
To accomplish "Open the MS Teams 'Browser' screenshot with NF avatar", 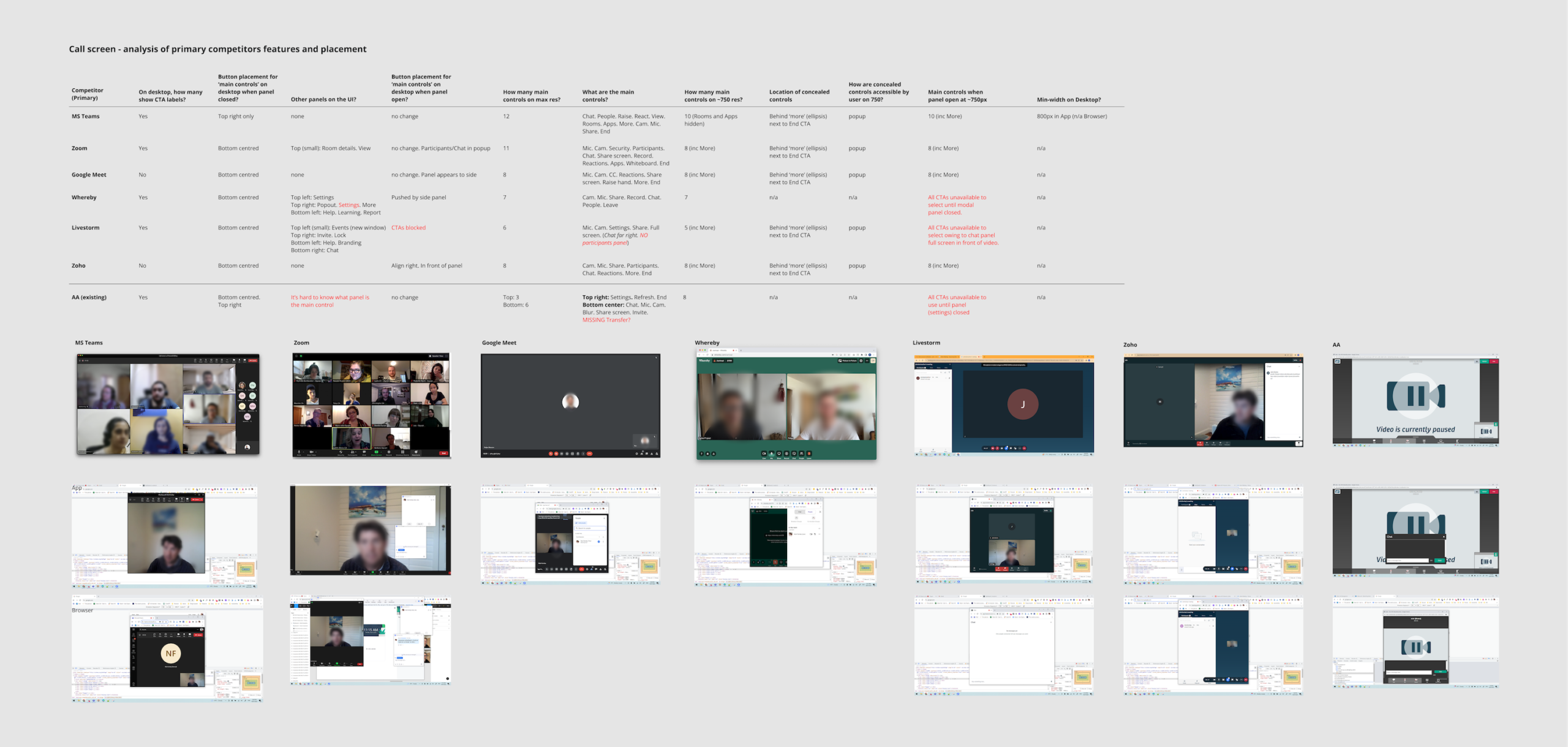I will [x=167, y=648].
